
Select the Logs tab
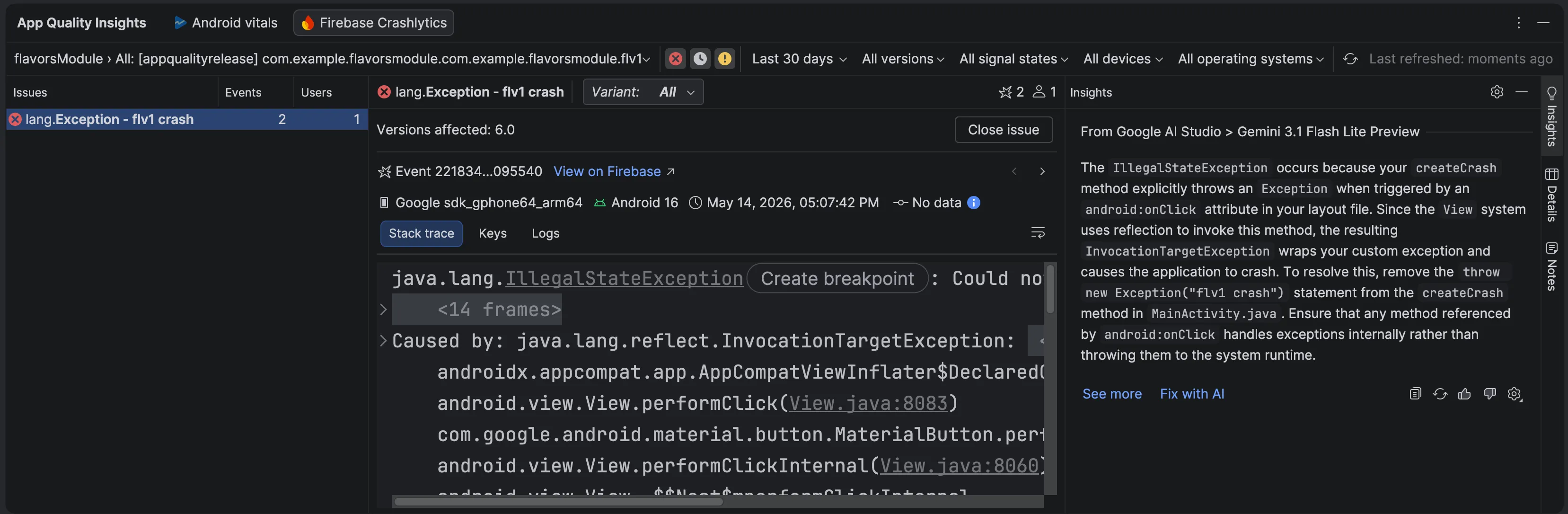[x=546, y=234]
